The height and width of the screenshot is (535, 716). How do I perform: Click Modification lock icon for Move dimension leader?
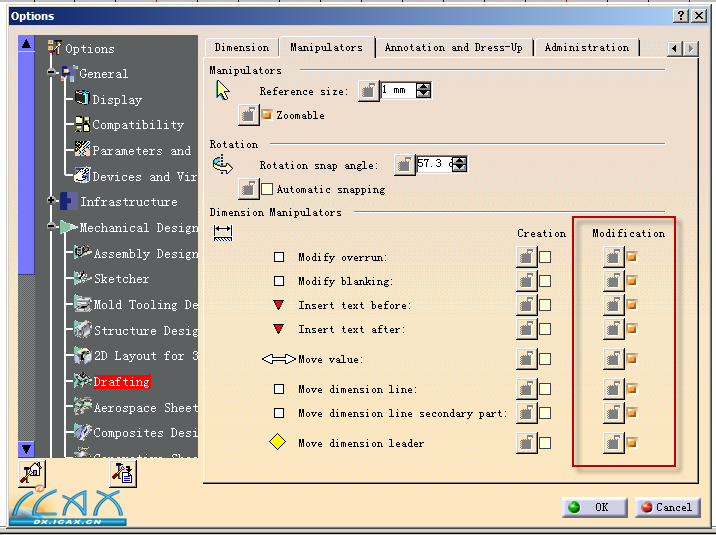pos(613,443)
